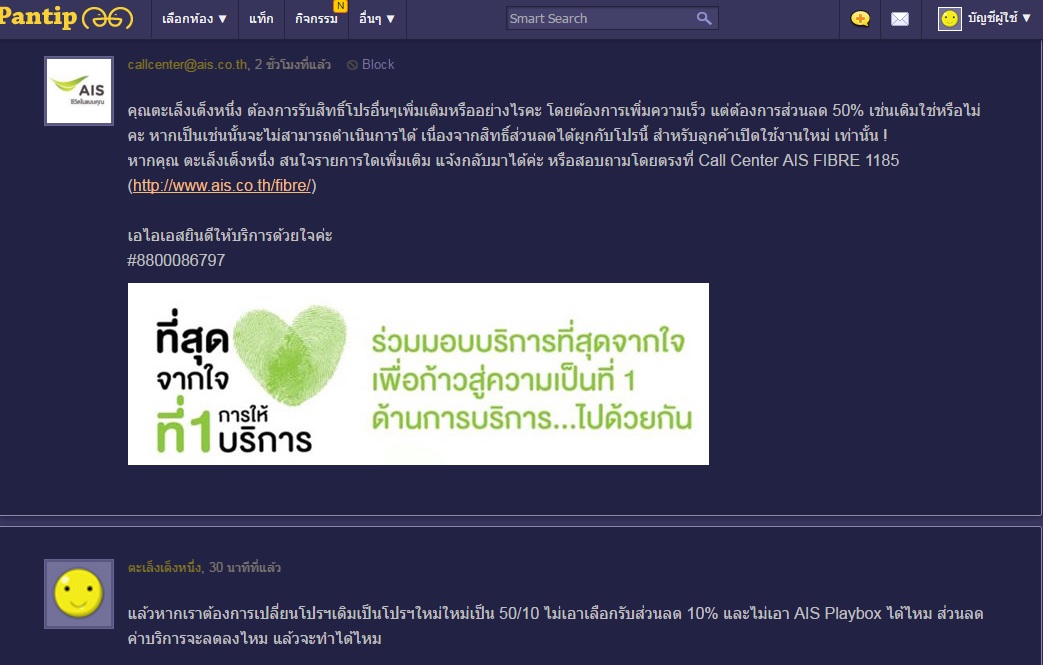Open the เลือกห้อง dropdown menu
The width and height of the screenshot is (1043, 665).
tap(194, 19)
